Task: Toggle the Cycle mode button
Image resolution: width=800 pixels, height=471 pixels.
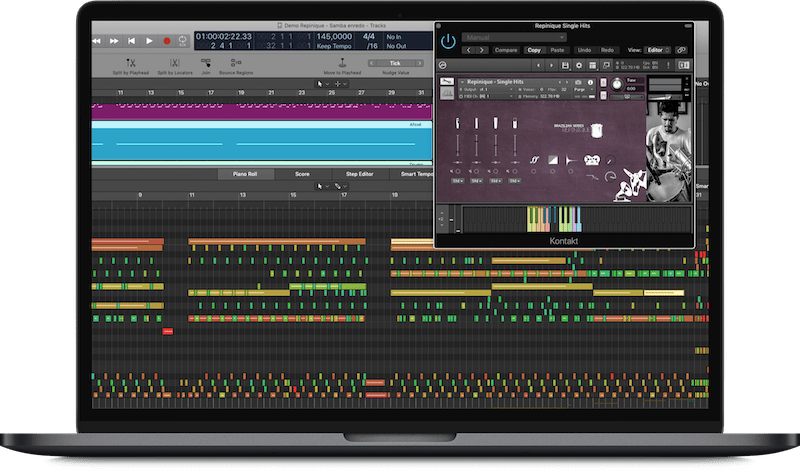Action: (x=182, y=41)
